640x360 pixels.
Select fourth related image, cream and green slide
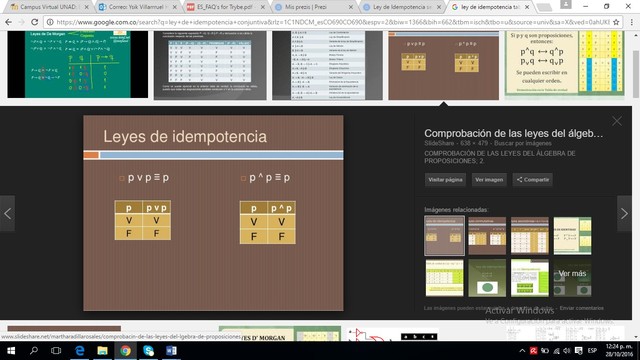point(572,236)
